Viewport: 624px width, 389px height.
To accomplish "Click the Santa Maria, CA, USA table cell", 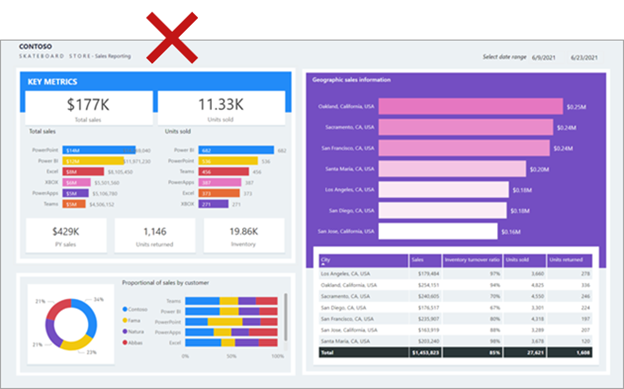I will pos(363,341).
